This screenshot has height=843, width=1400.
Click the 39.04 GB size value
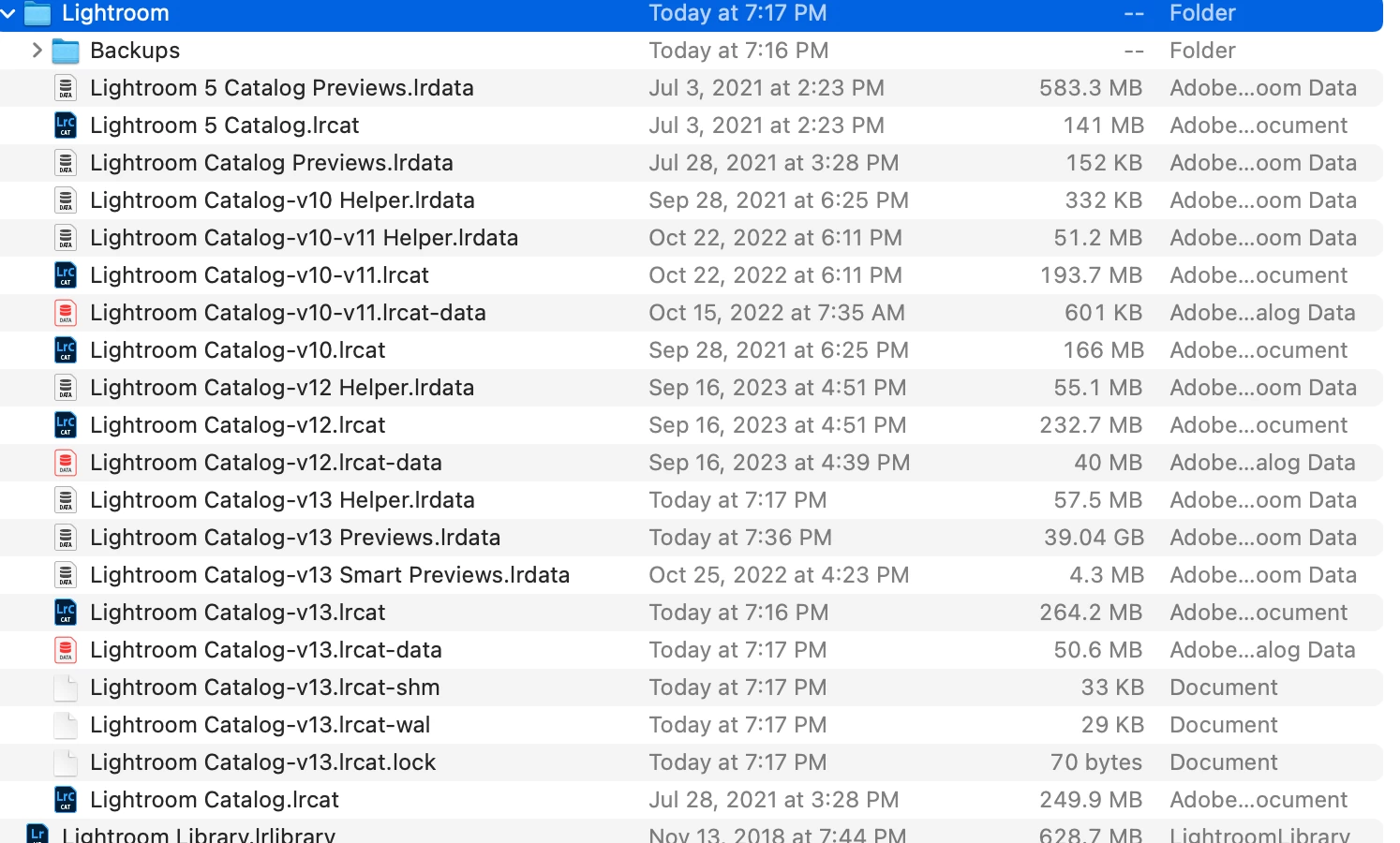1094,538
